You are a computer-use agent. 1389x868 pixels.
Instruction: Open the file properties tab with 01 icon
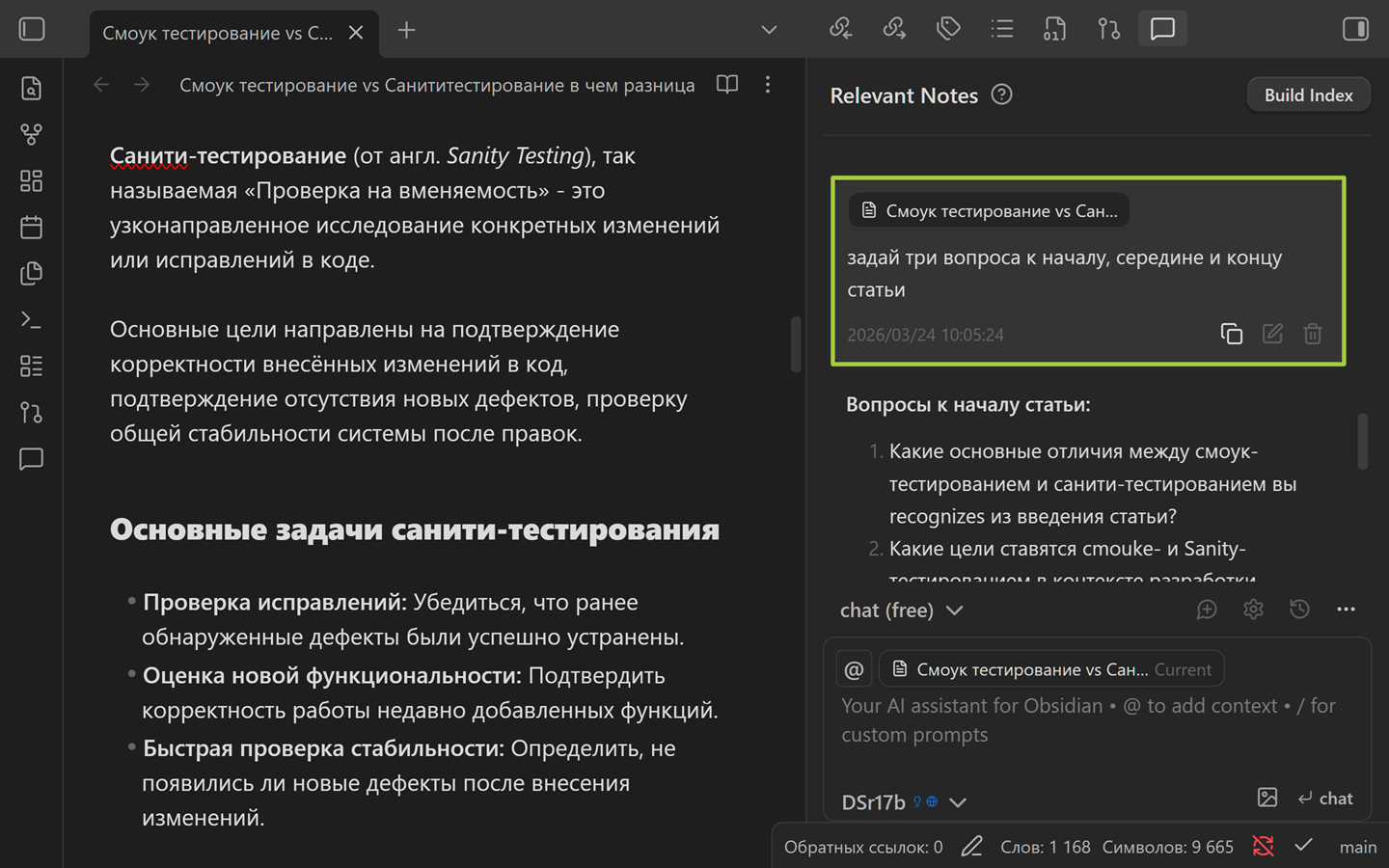click(1055, 29)
